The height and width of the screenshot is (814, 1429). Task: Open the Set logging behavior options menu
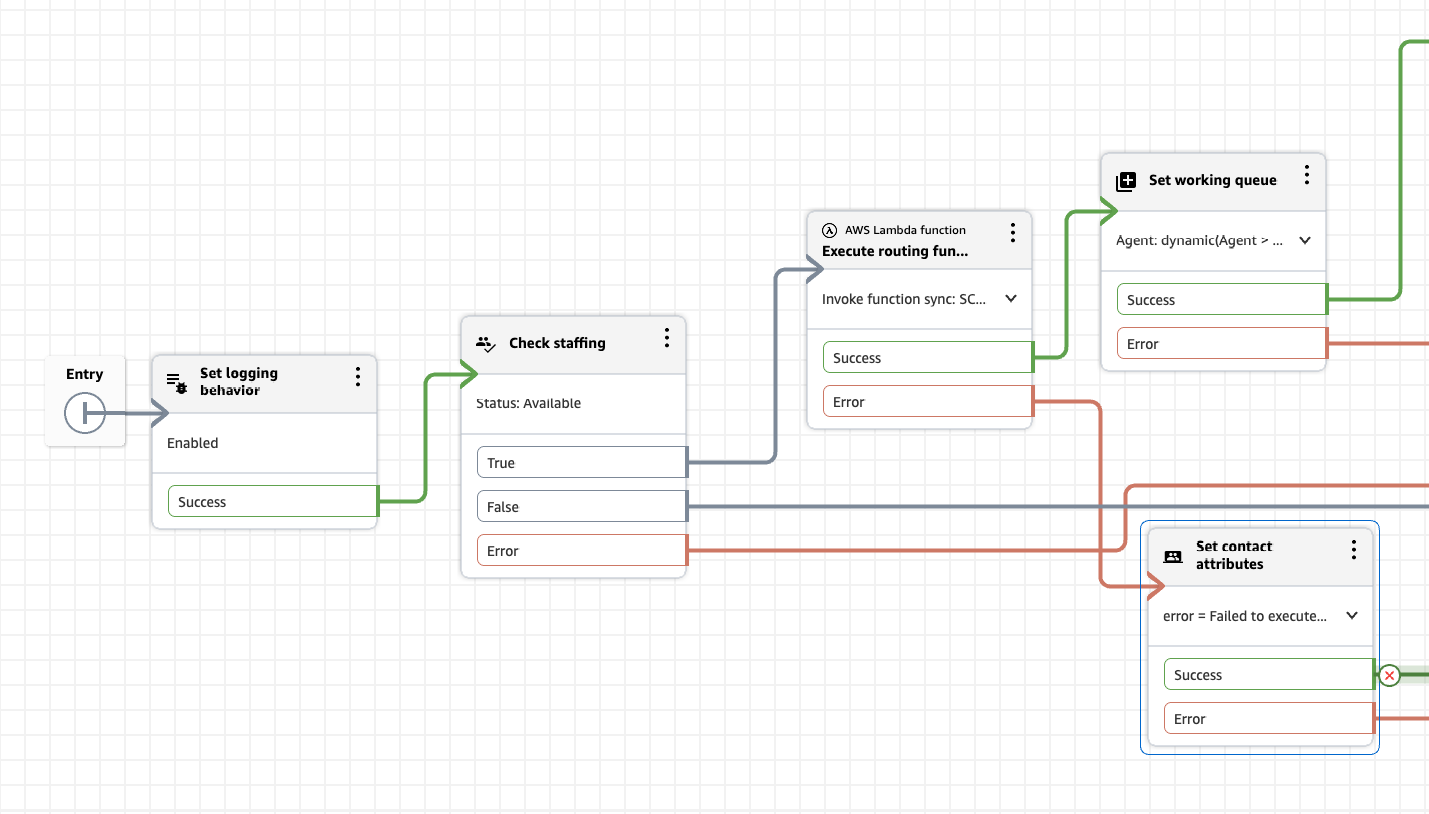[x=357, y=377]
